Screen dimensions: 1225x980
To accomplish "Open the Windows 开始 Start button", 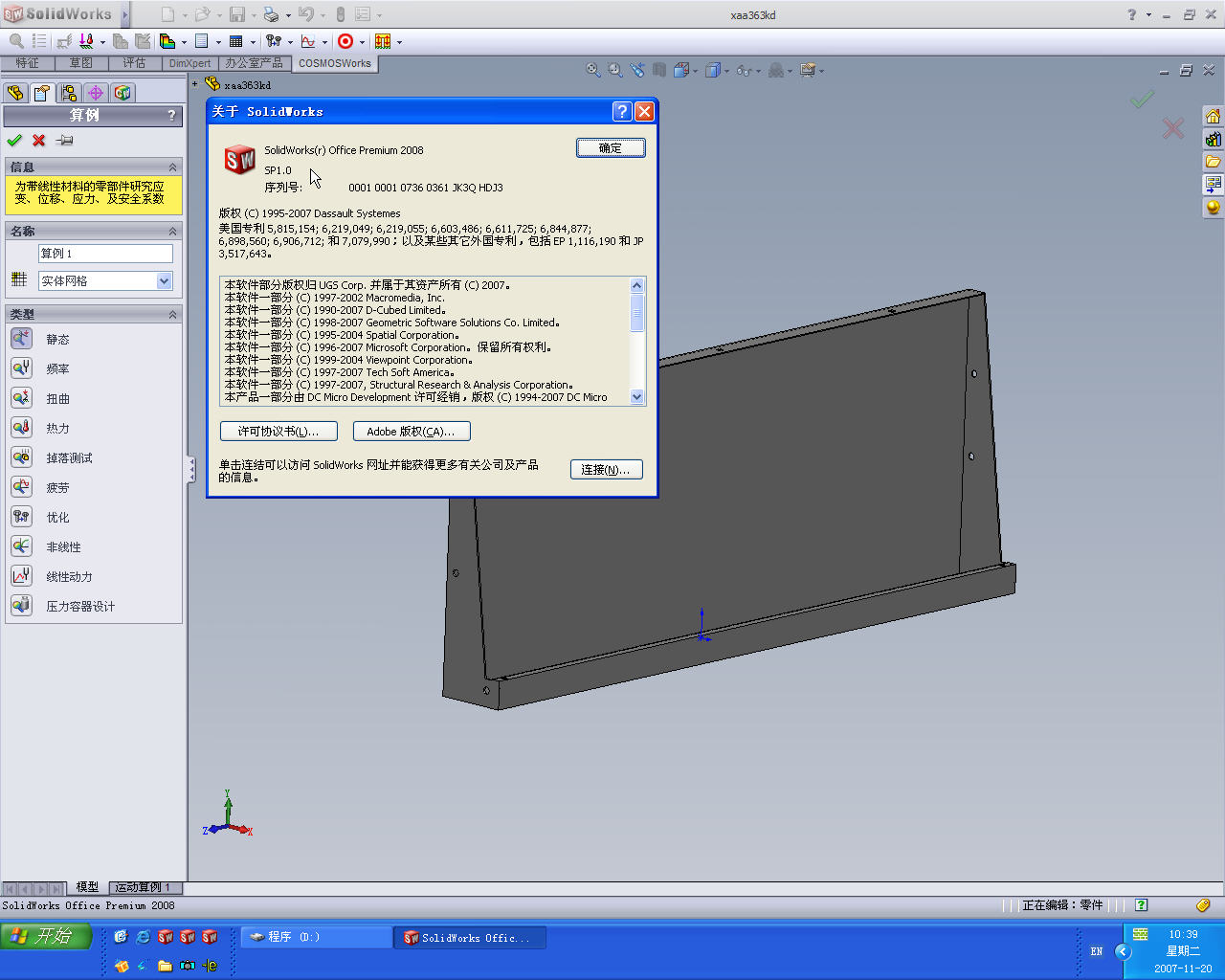I will pyautogui.click(x=46, y=936).
